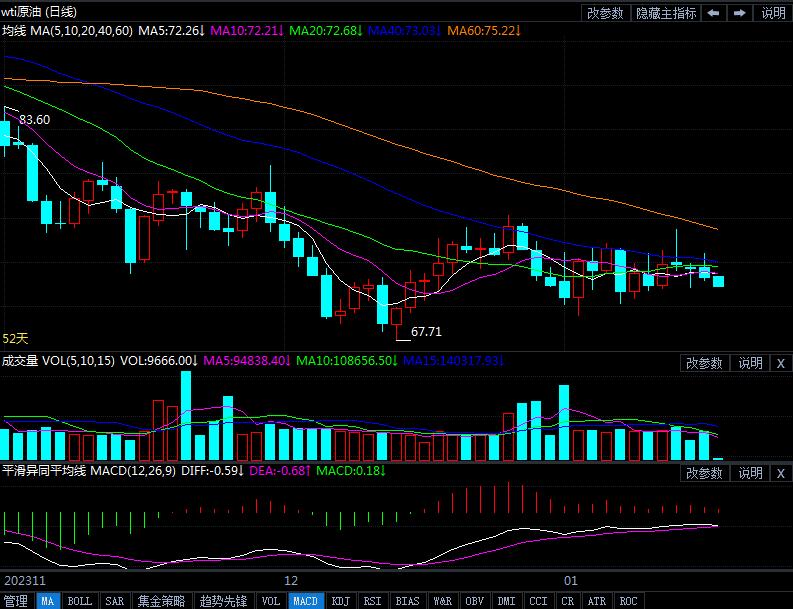Click the DIFF:-0.59 MACD value

(x=212, y=471)
